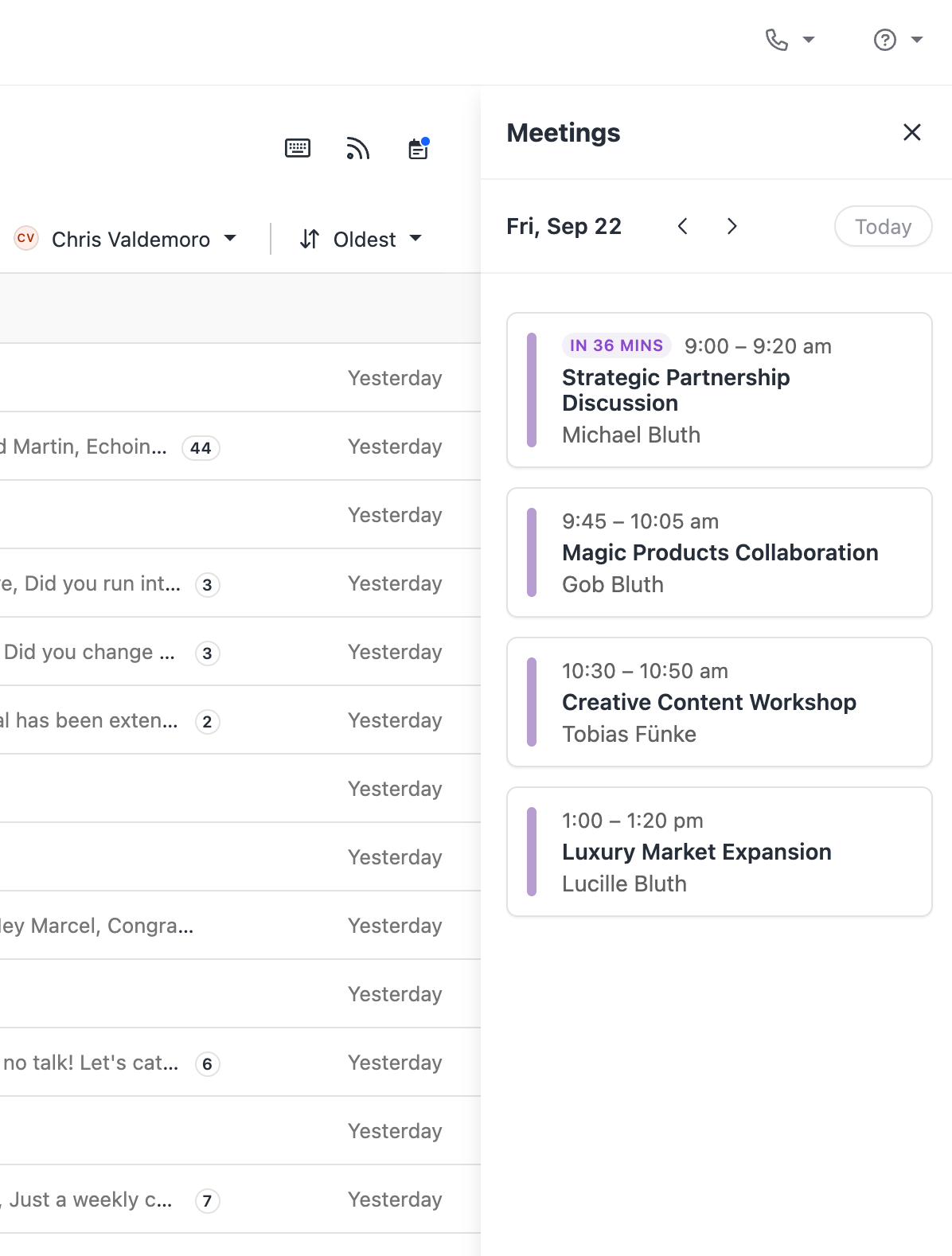Screen dimensions: 952x1256
Task: Open Luxury Market Expansion meeting
Action: pos(719,852)
